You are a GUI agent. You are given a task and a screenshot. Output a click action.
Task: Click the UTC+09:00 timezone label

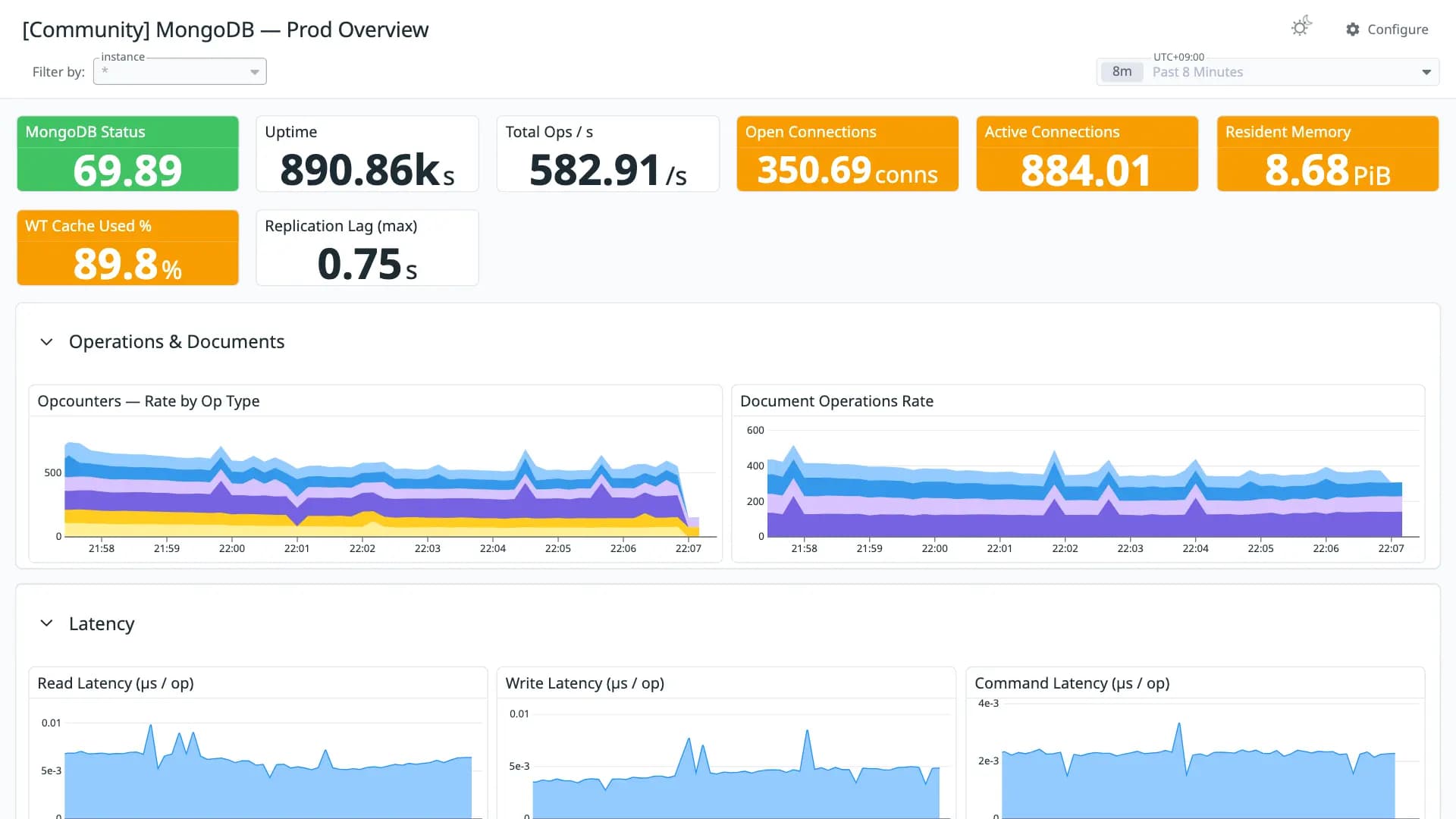(1178, 57)
